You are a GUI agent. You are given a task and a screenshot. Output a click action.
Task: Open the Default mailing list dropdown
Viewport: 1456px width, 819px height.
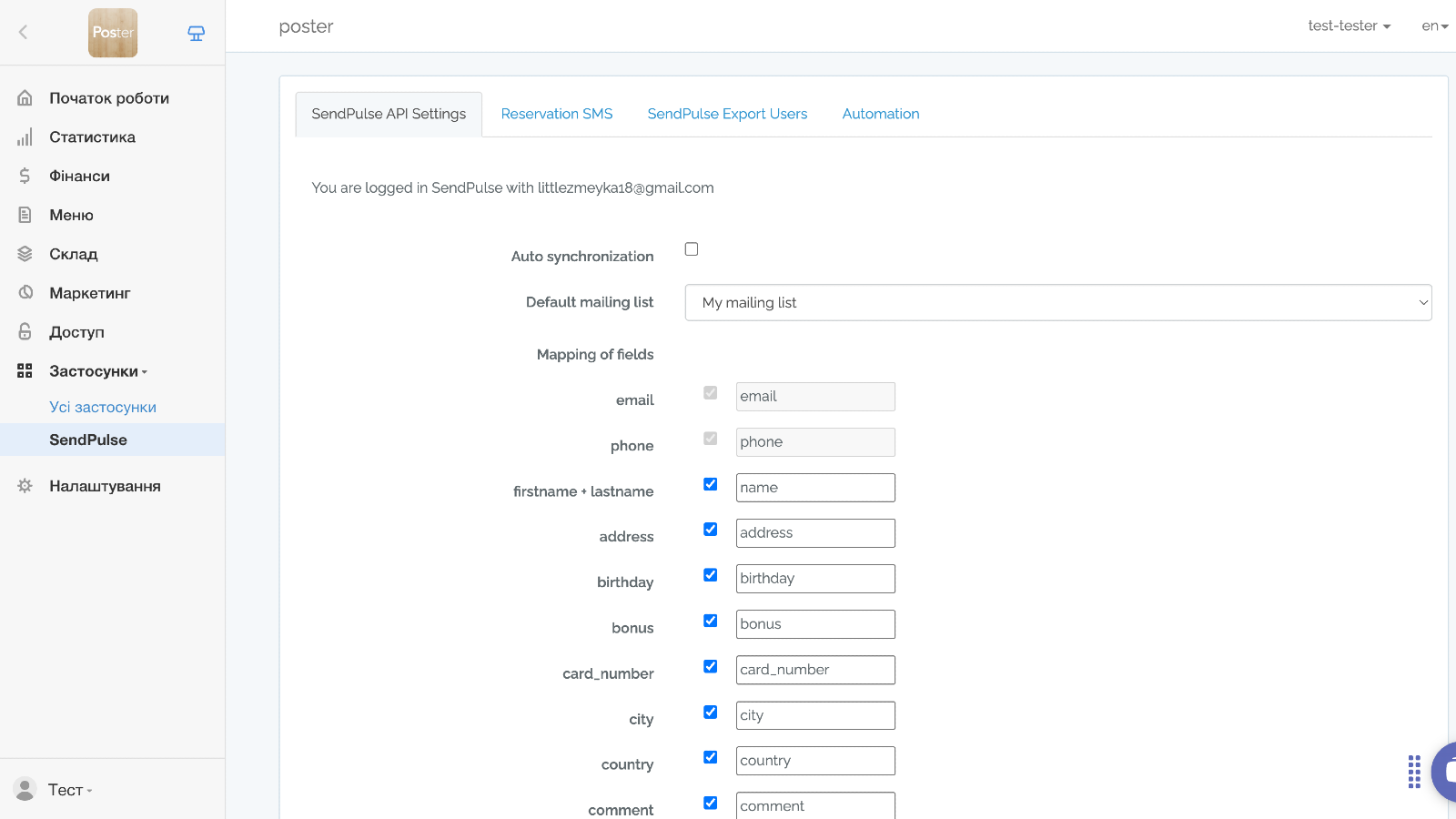tap(1057, 303)
